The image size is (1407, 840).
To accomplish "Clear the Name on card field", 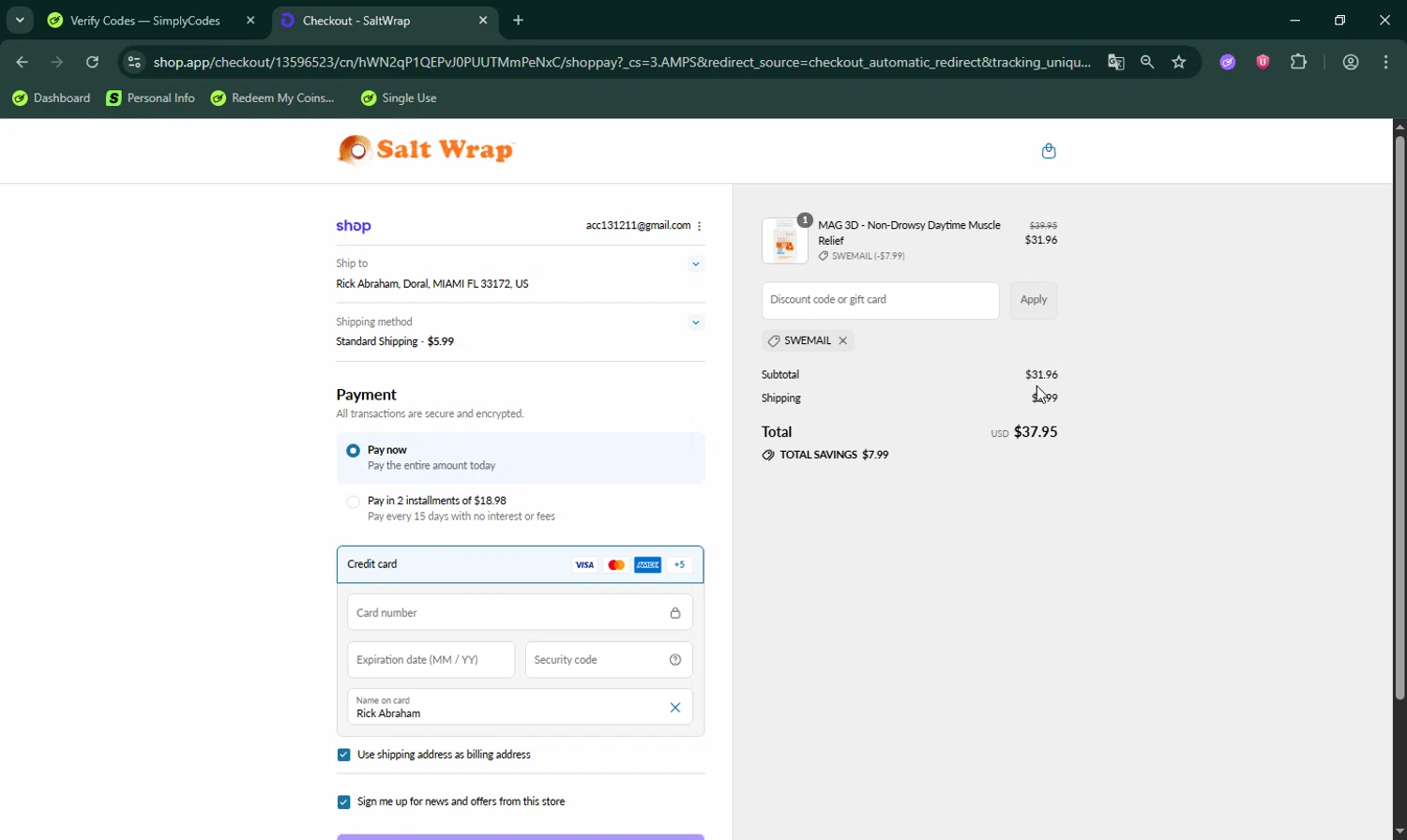I will click(x=675, y=708).
